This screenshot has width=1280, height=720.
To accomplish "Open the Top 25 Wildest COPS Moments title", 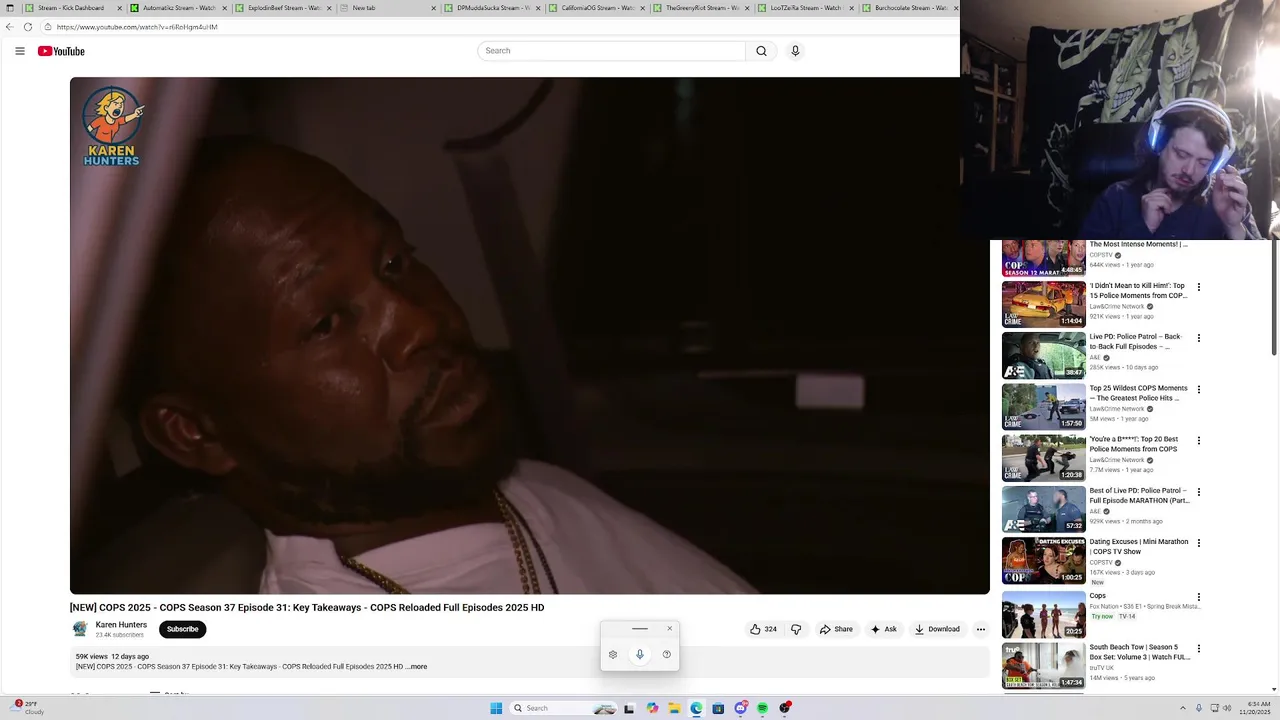I will (1138, 393).
